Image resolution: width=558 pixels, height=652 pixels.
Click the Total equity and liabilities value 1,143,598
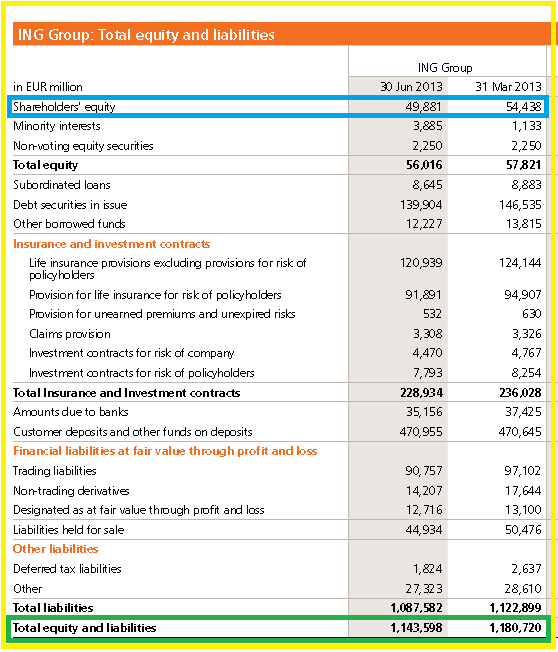click(416, 628)
